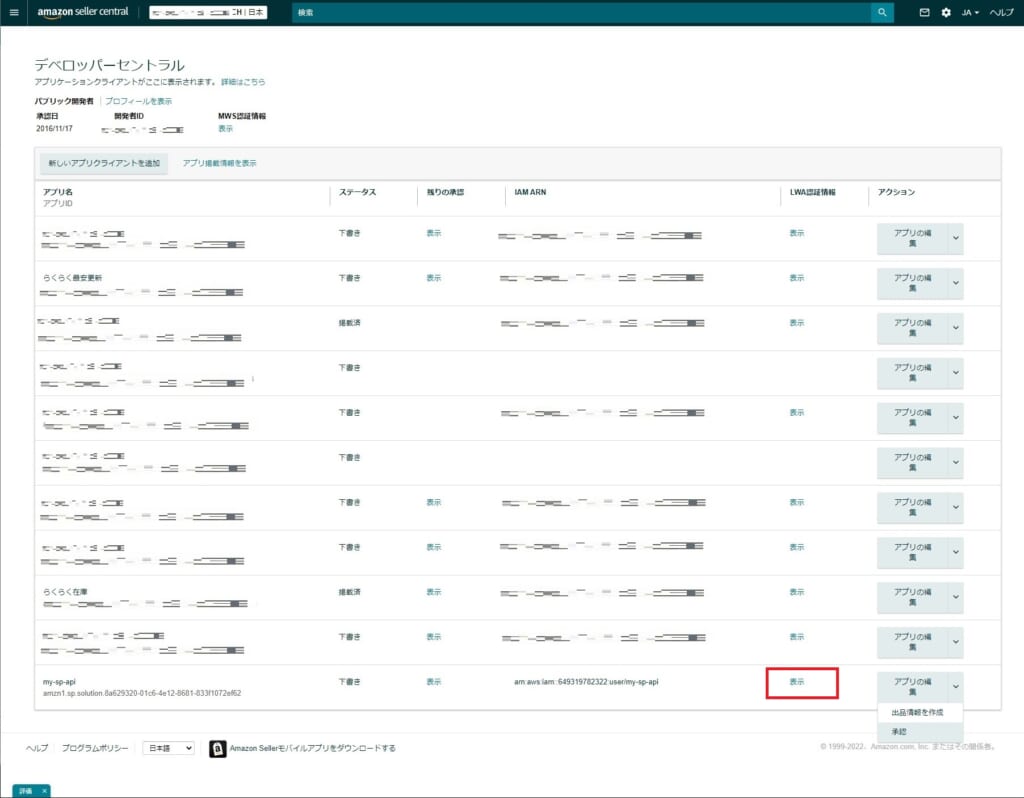Expand the action arrow for らくらく最安更新 row
Image resolution: width=1024 pixels, height=798 pixels.
tap(955, 283)
